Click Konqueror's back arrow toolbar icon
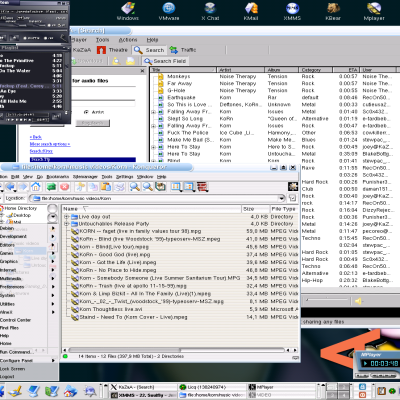Screen dimensions: 400x400 (x=11, y=187)
